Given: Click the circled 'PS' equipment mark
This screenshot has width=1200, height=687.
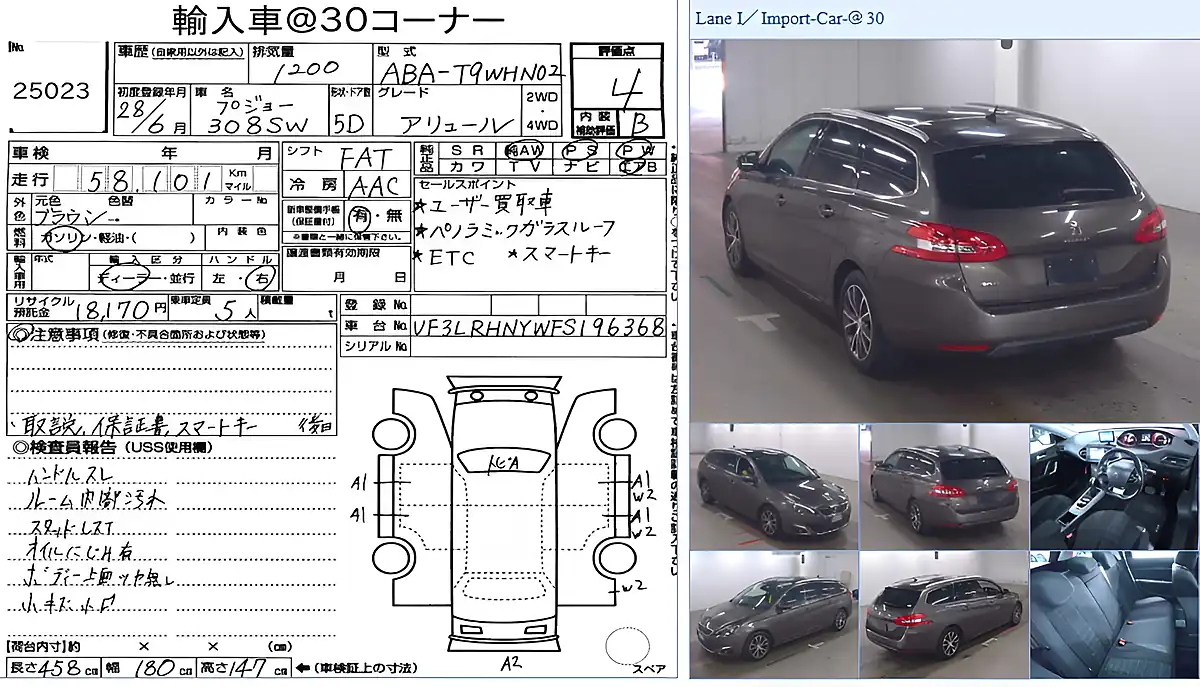Looking at the screenshot, I should click(581, 150).
